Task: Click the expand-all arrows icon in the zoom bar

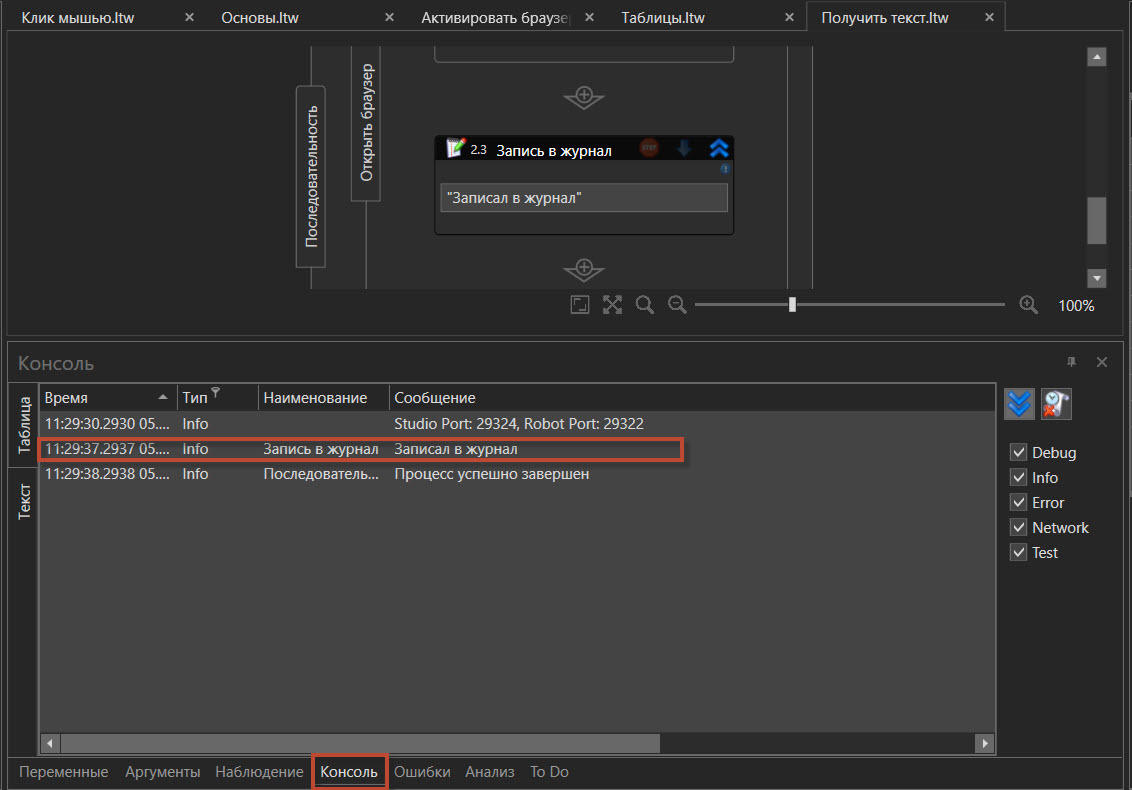Action: tap(612, 305)
